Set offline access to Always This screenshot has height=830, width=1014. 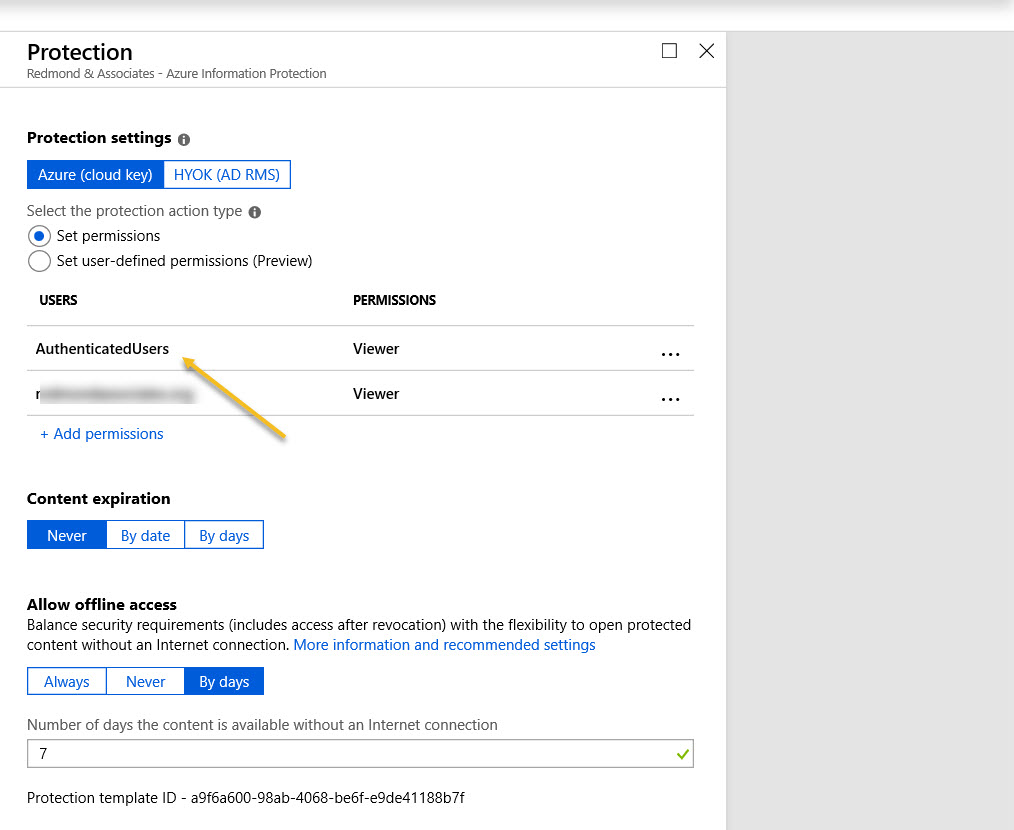tap(67, 681)
